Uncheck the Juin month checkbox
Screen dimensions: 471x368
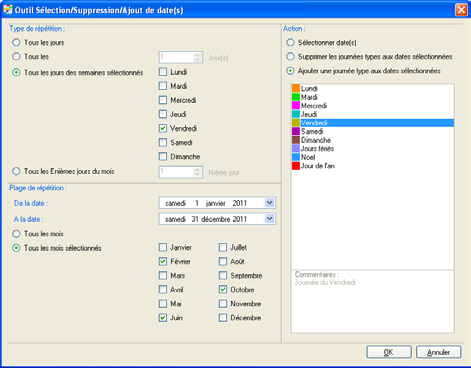coord(163,318)
